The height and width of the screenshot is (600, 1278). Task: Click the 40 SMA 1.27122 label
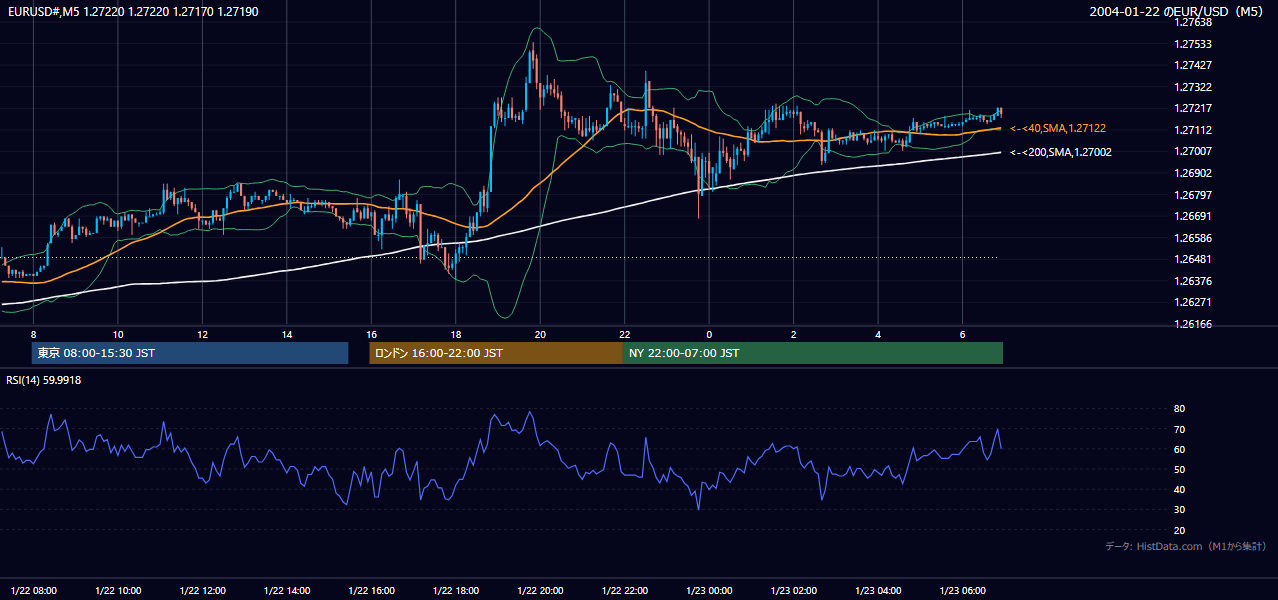pos(1057,129)
